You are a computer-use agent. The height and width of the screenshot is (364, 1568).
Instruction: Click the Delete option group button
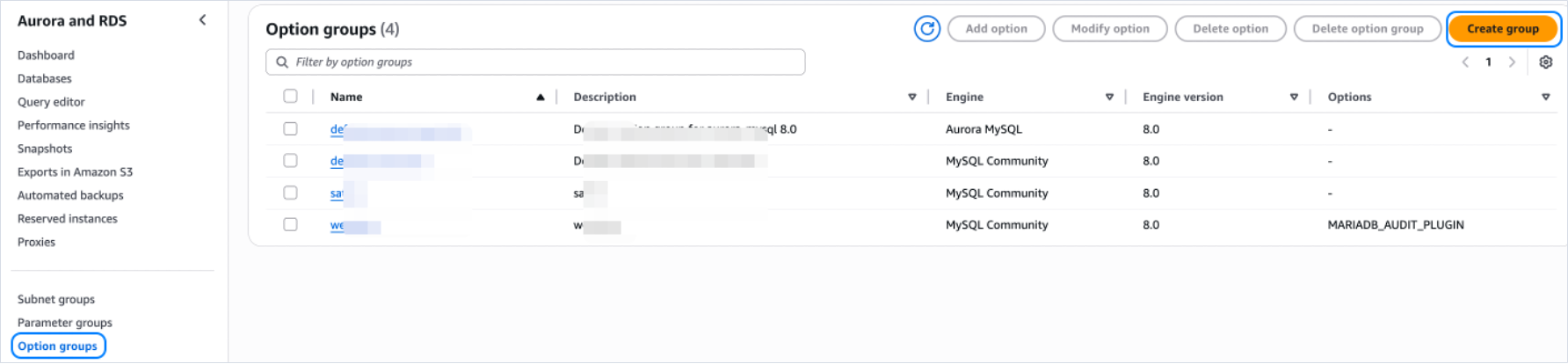[x=1367, y=29]
